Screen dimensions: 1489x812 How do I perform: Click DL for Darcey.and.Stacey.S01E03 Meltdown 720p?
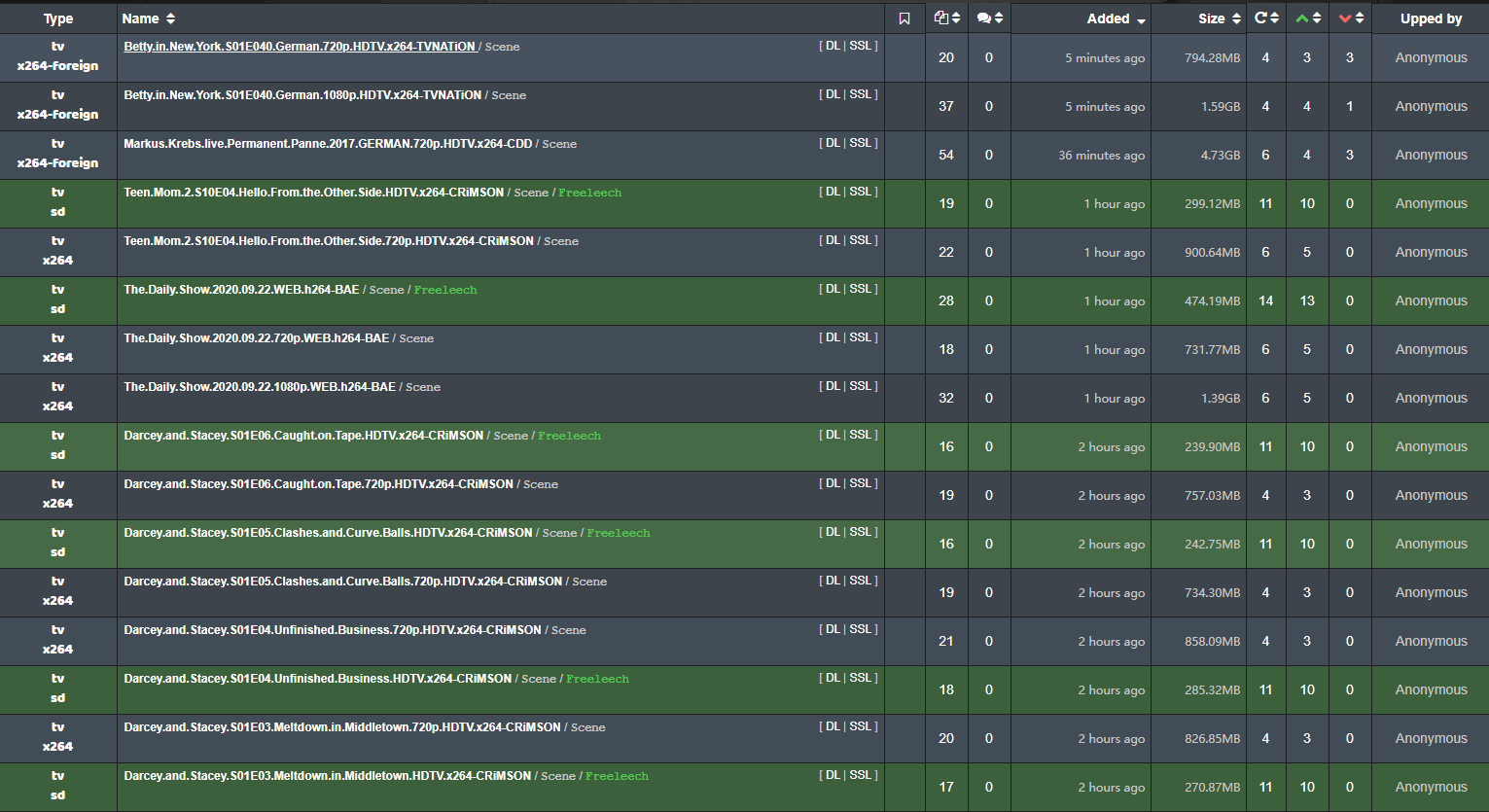pos(833,726)
